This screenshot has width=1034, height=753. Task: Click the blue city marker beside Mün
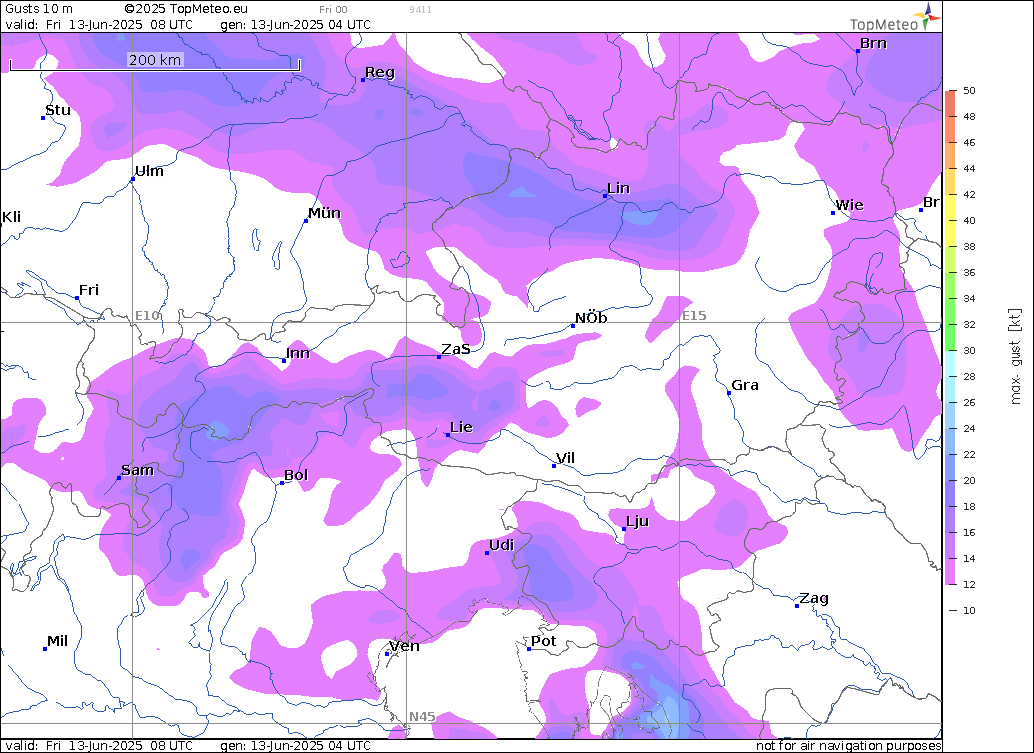pos(305,221)
